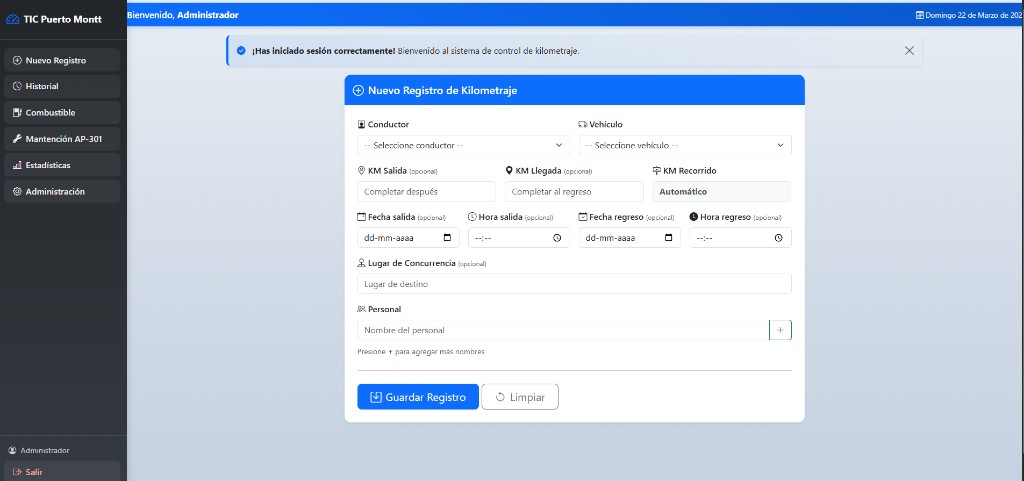Click the Fecha salida date field
Screen dimensions: 1024x481
pyautogui.click(x=408, y=238)
